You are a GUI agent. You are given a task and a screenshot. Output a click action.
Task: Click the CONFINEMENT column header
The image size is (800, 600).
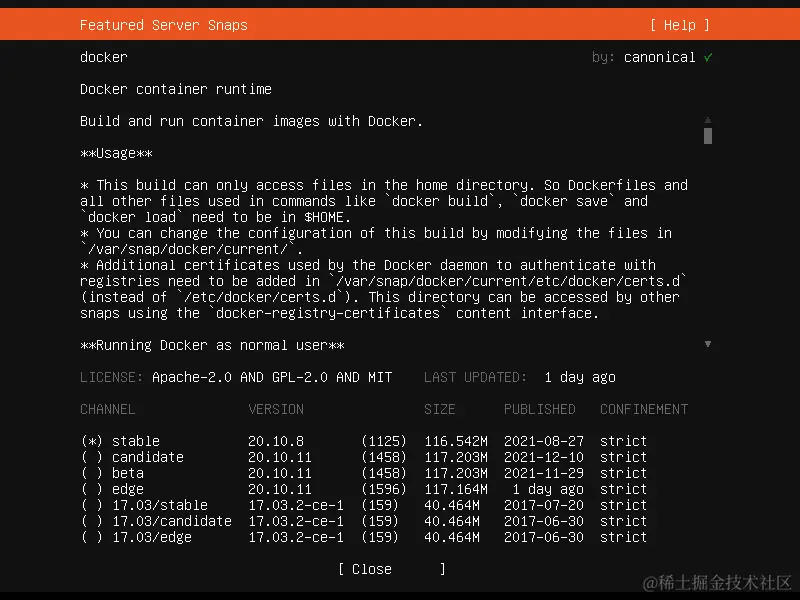coord(644,409)
